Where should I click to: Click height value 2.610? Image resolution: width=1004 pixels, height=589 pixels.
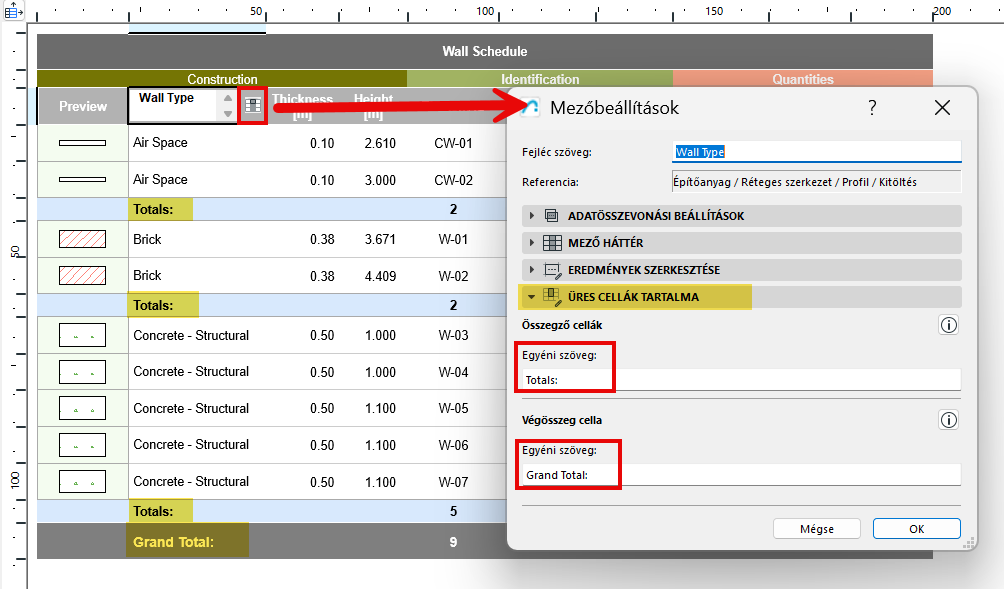coord(380,143)
